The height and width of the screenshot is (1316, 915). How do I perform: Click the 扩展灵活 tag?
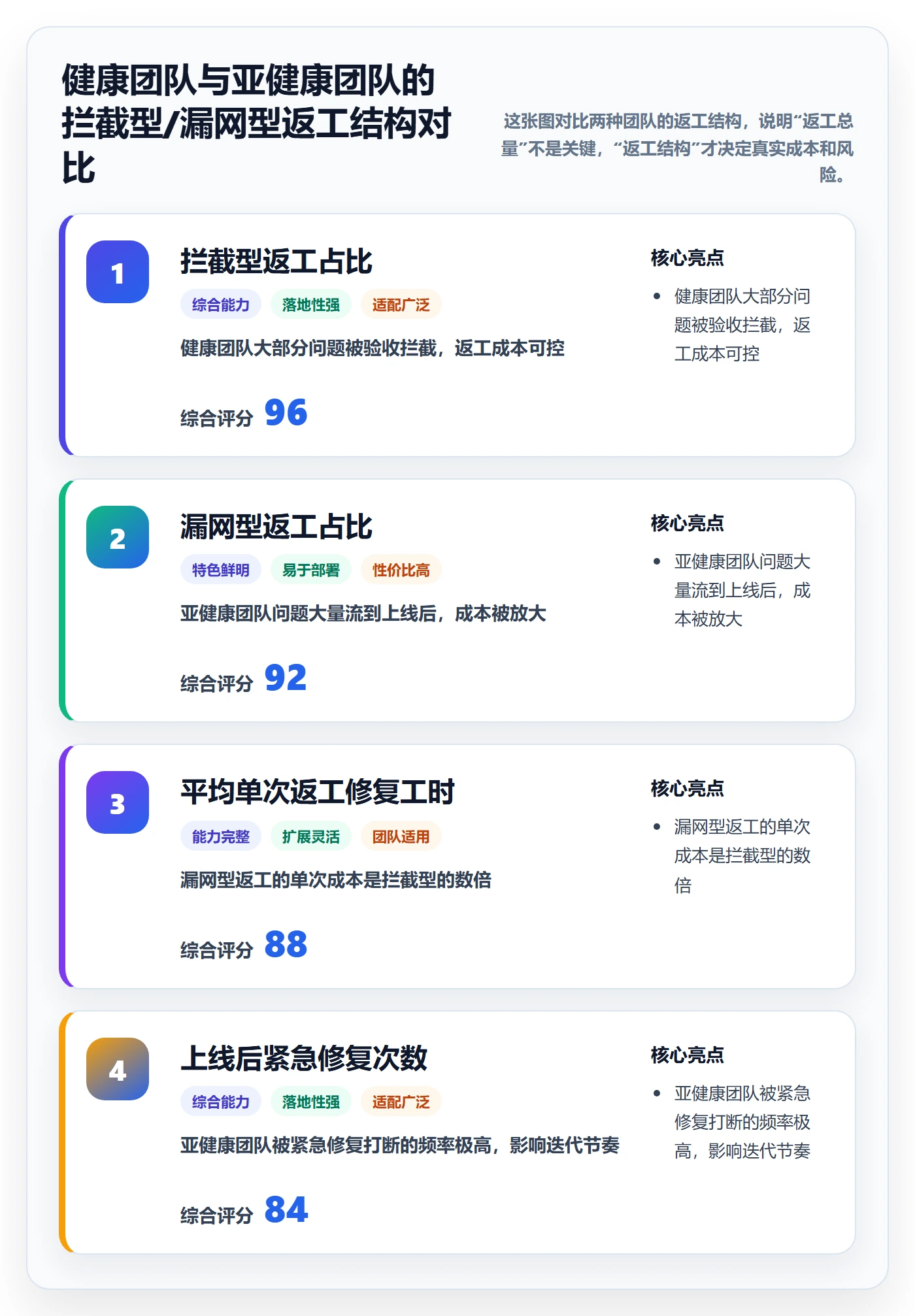click(311, 836)
